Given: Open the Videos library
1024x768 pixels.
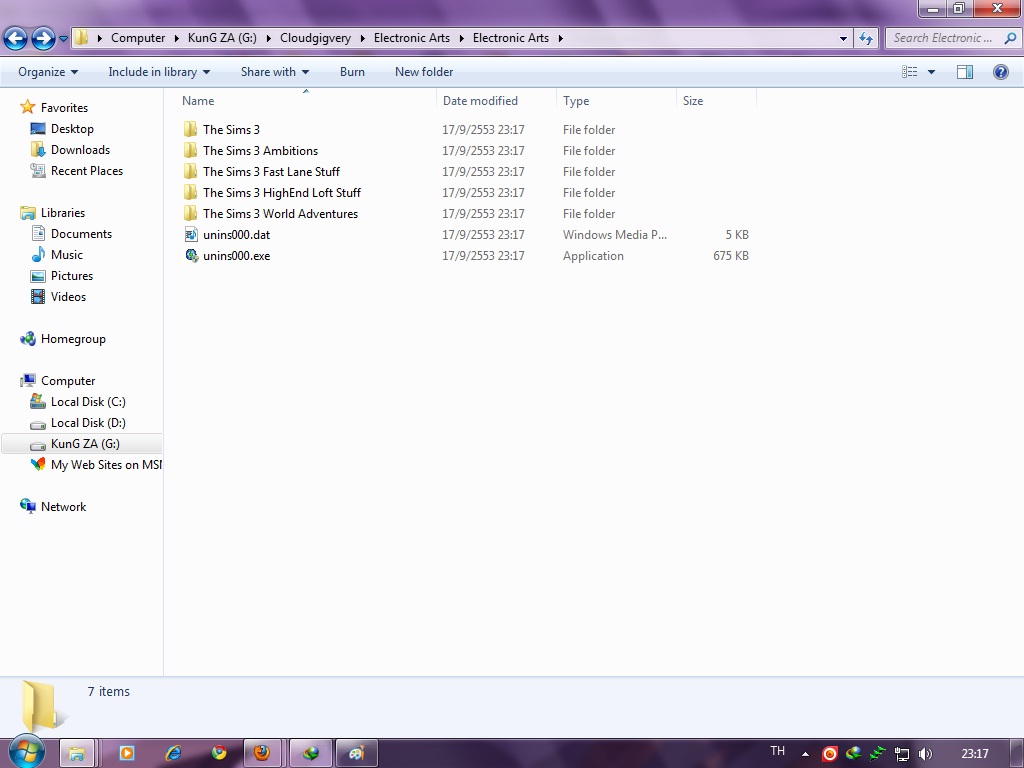Looking at the screenshot, I should 68,296.
